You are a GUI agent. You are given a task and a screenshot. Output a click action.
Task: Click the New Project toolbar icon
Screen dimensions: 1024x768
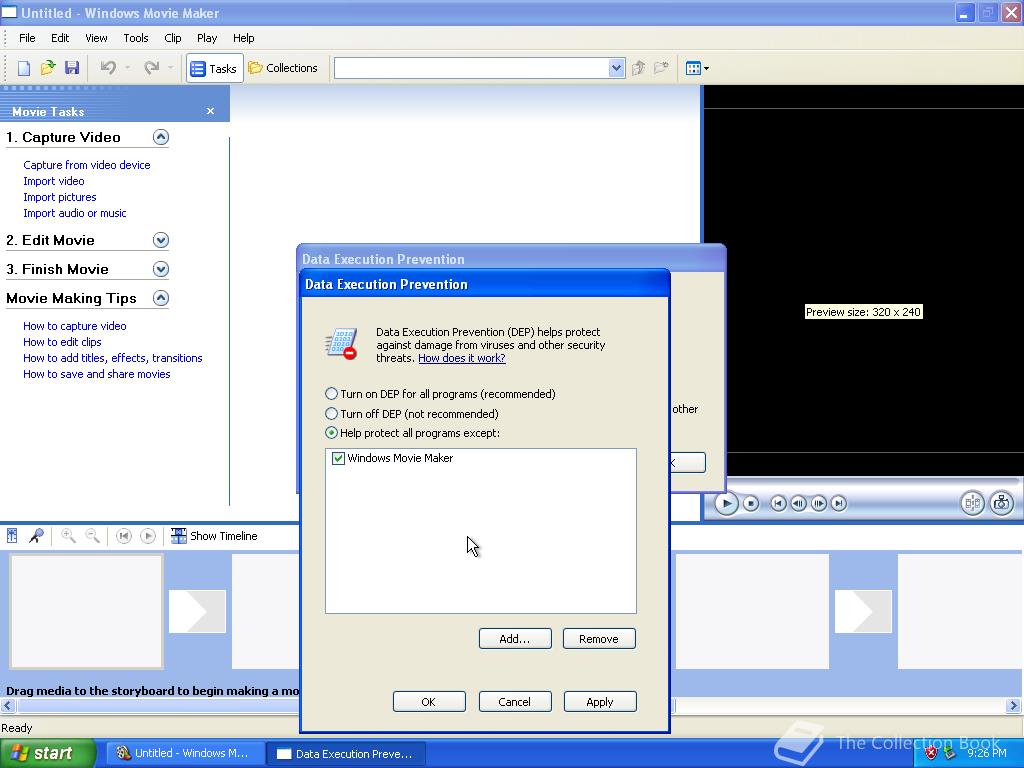tap(24, 68)
